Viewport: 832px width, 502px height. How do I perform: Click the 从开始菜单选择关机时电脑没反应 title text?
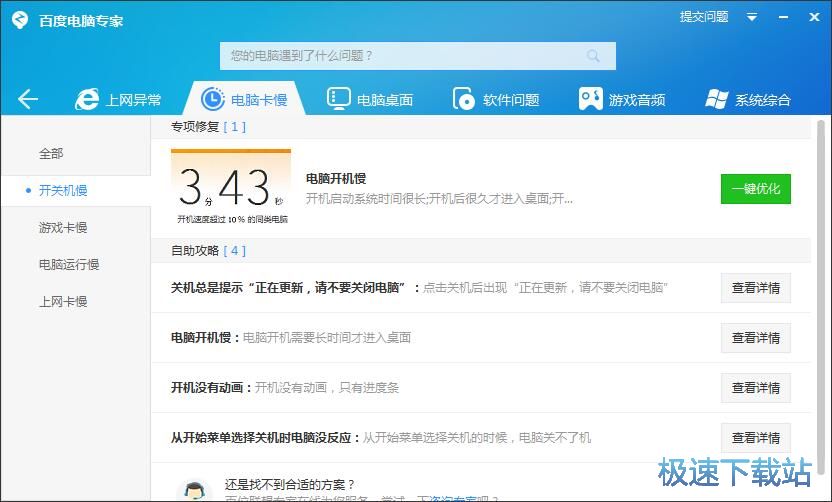[265, 438]
